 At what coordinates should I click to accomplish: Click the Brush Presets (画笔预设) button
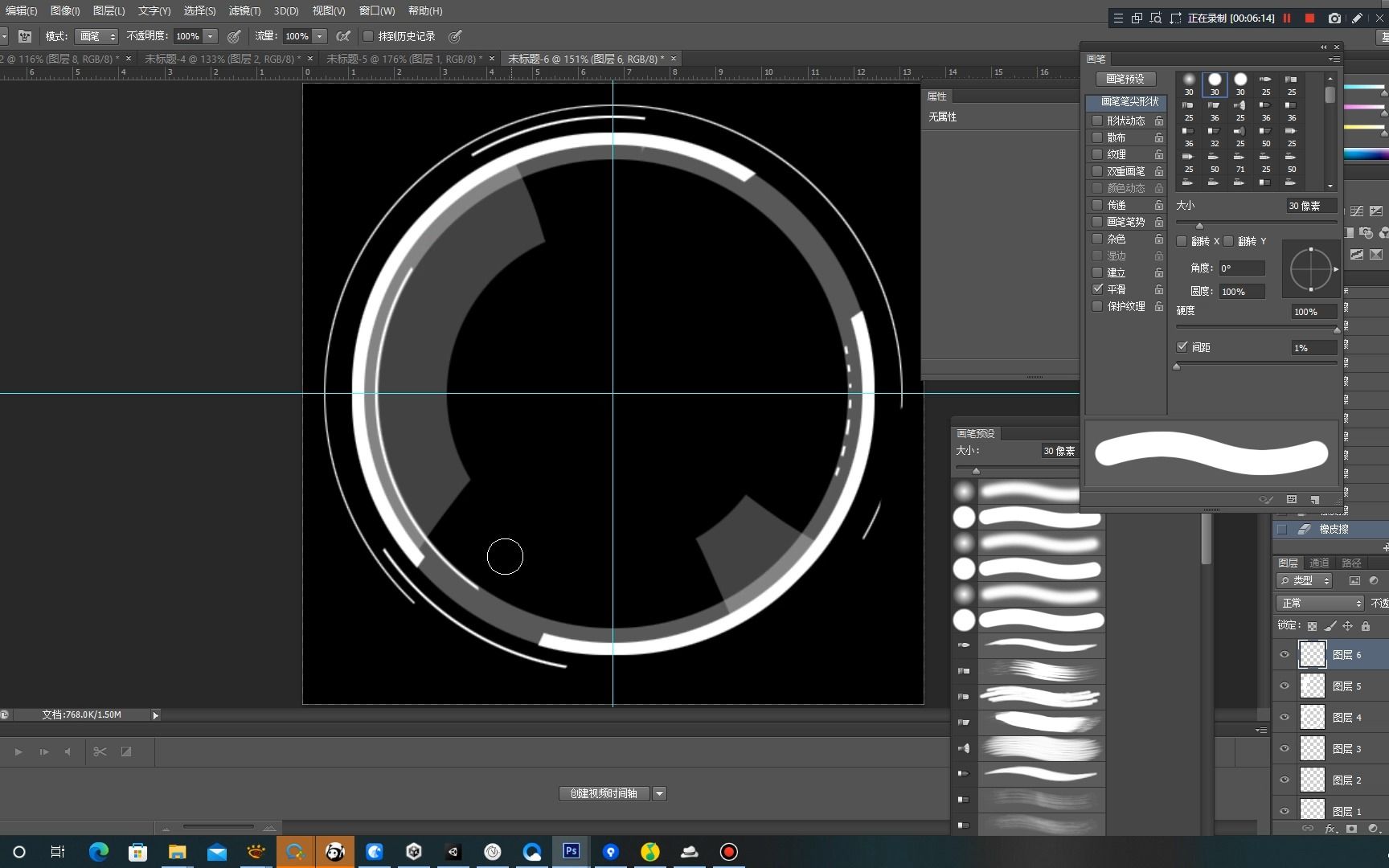point(1125,79)
